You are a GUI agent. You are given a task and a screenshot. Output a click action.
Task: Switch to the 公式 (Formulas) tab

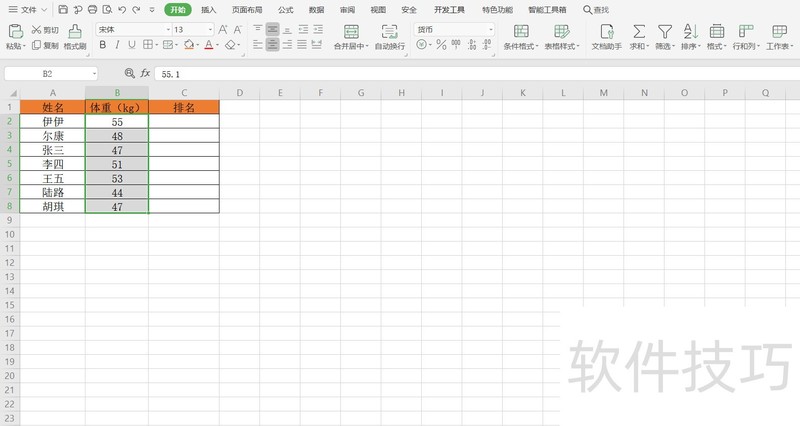click(286, 10)
